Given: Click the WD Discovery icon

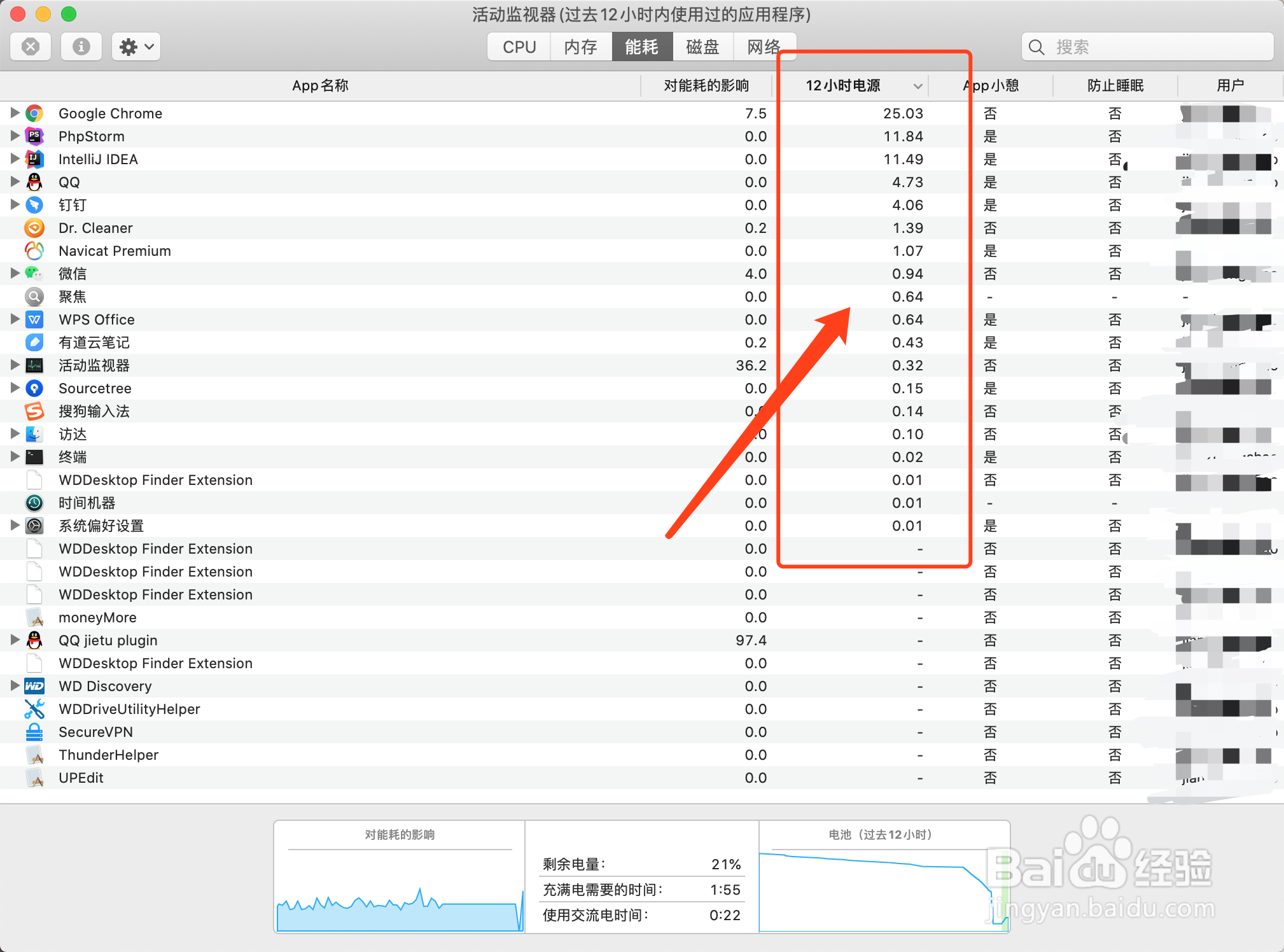Looking at the screenshot, I should coord(34,686).
